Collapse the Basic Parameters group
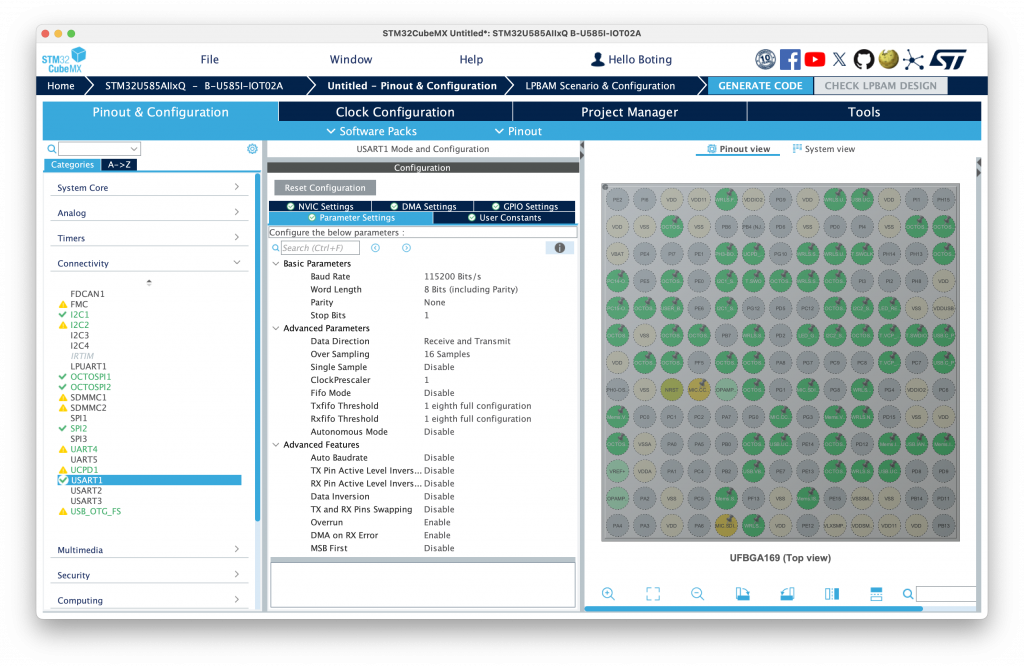 pyautogui.click(x=276, y=264)
